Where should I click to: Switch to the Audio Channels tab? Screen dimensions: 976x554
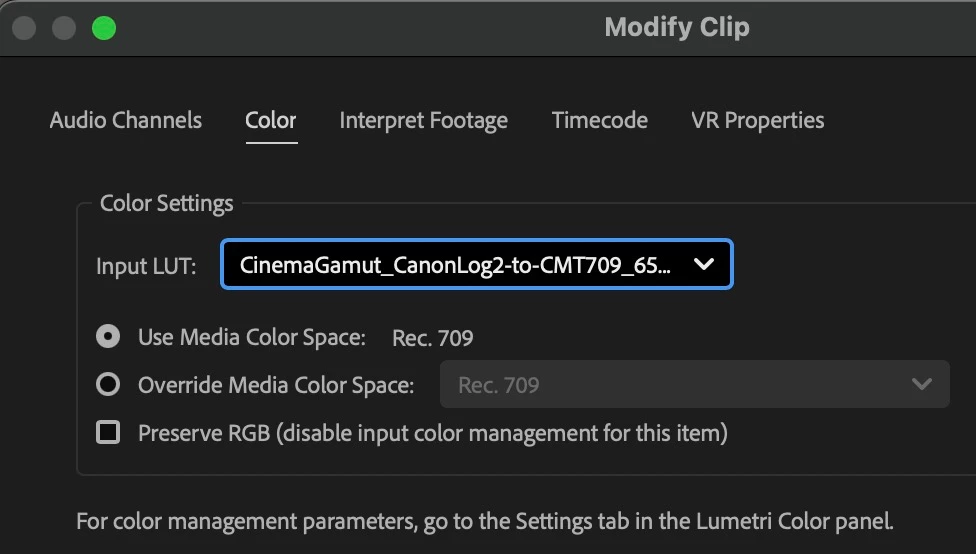coord(126,120)
